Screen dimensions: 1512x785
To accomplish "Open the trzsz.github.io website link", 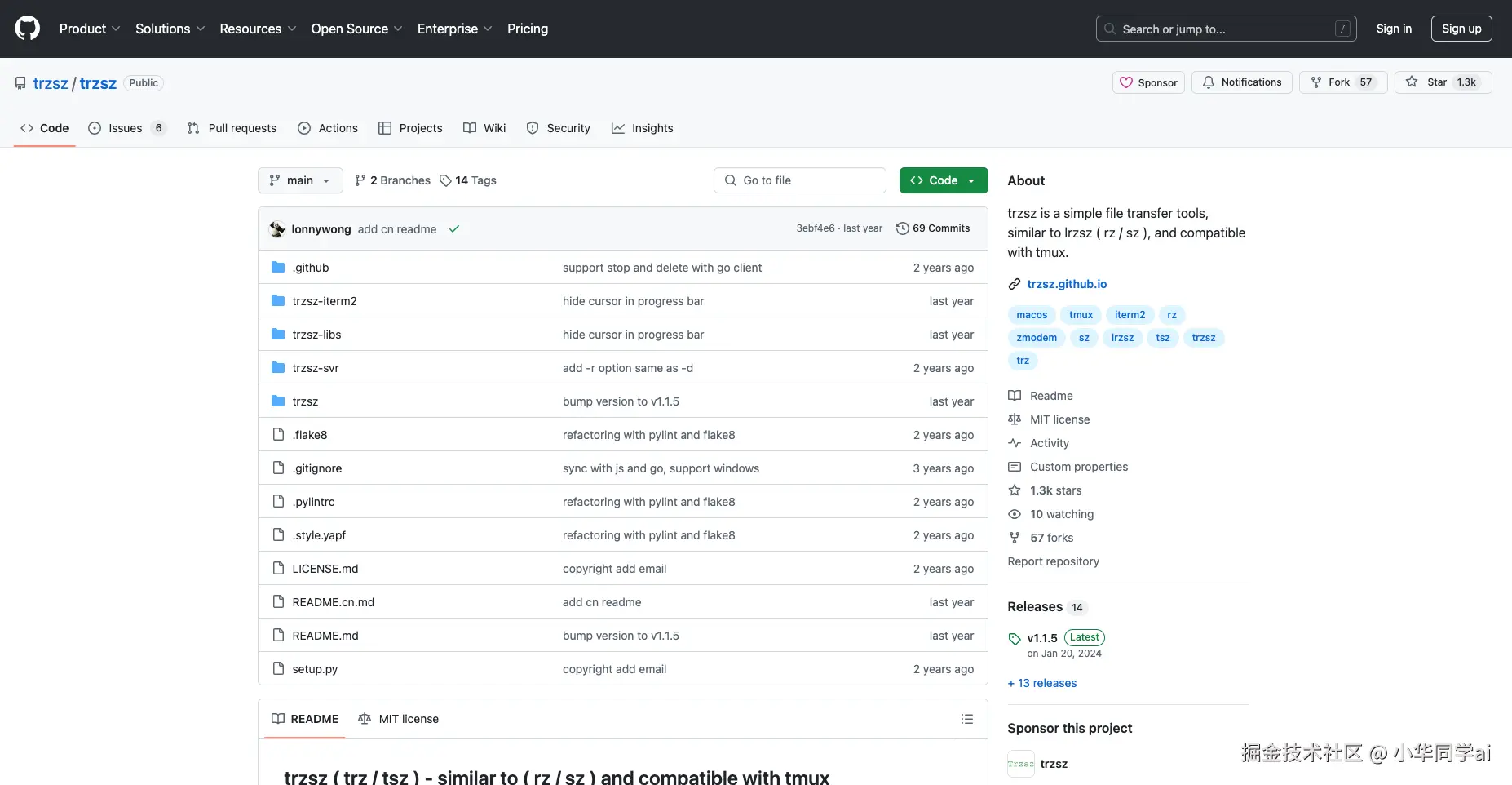I will tap(1067, 284).
